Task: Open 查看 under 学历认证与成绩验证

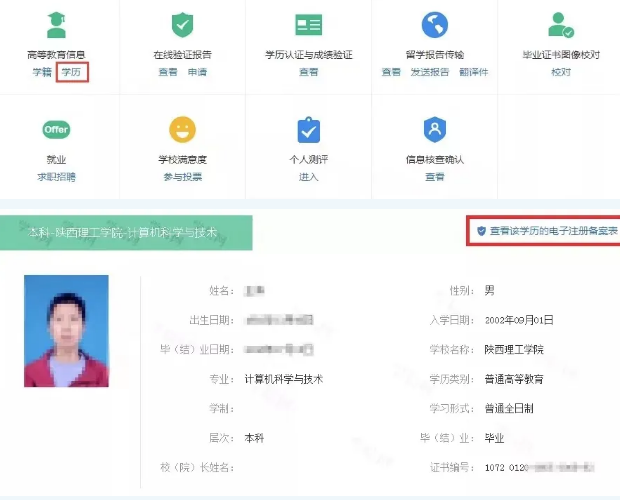Action: click(308, 72)
